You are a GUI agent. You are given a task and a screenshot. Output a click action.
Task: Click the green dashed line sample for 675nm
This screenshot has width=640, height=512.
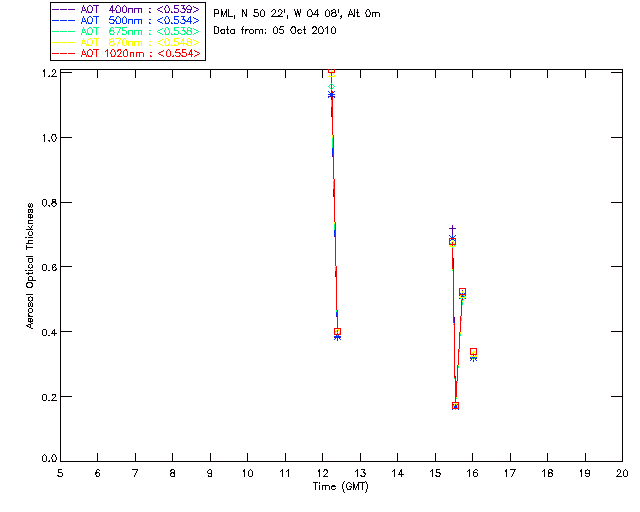tap(64, 31)
